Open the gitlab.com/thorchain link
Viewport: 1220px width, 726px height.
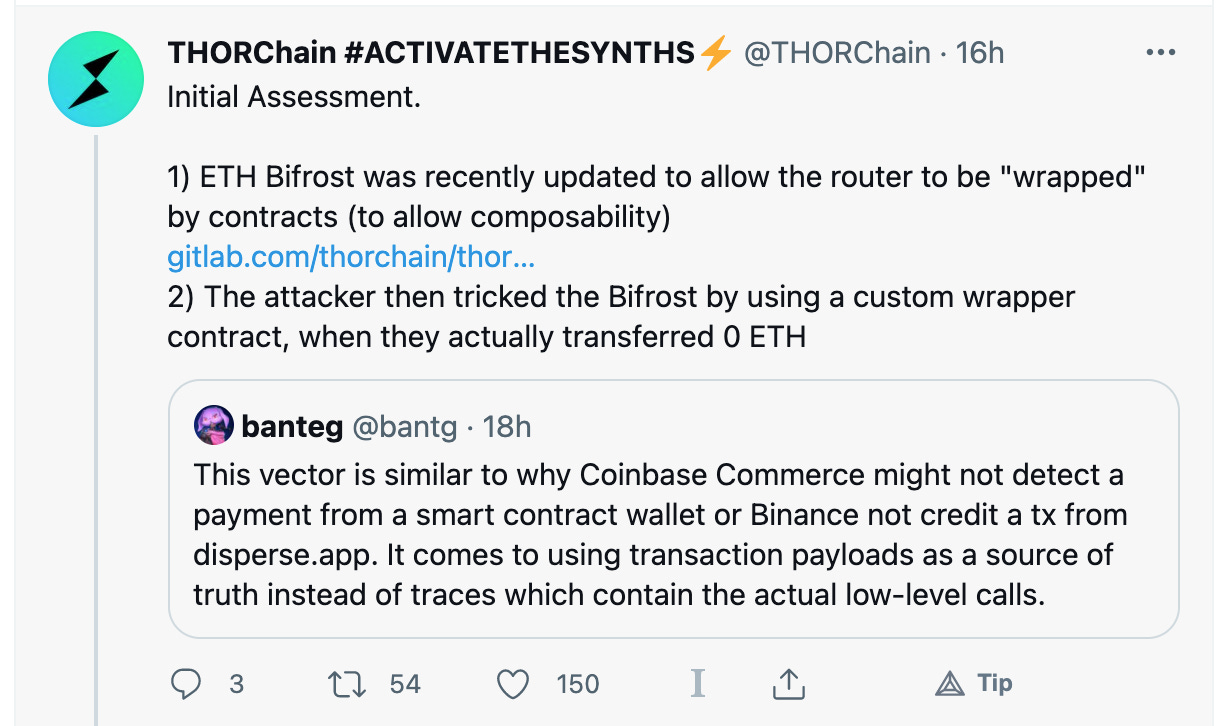(351, 257)
